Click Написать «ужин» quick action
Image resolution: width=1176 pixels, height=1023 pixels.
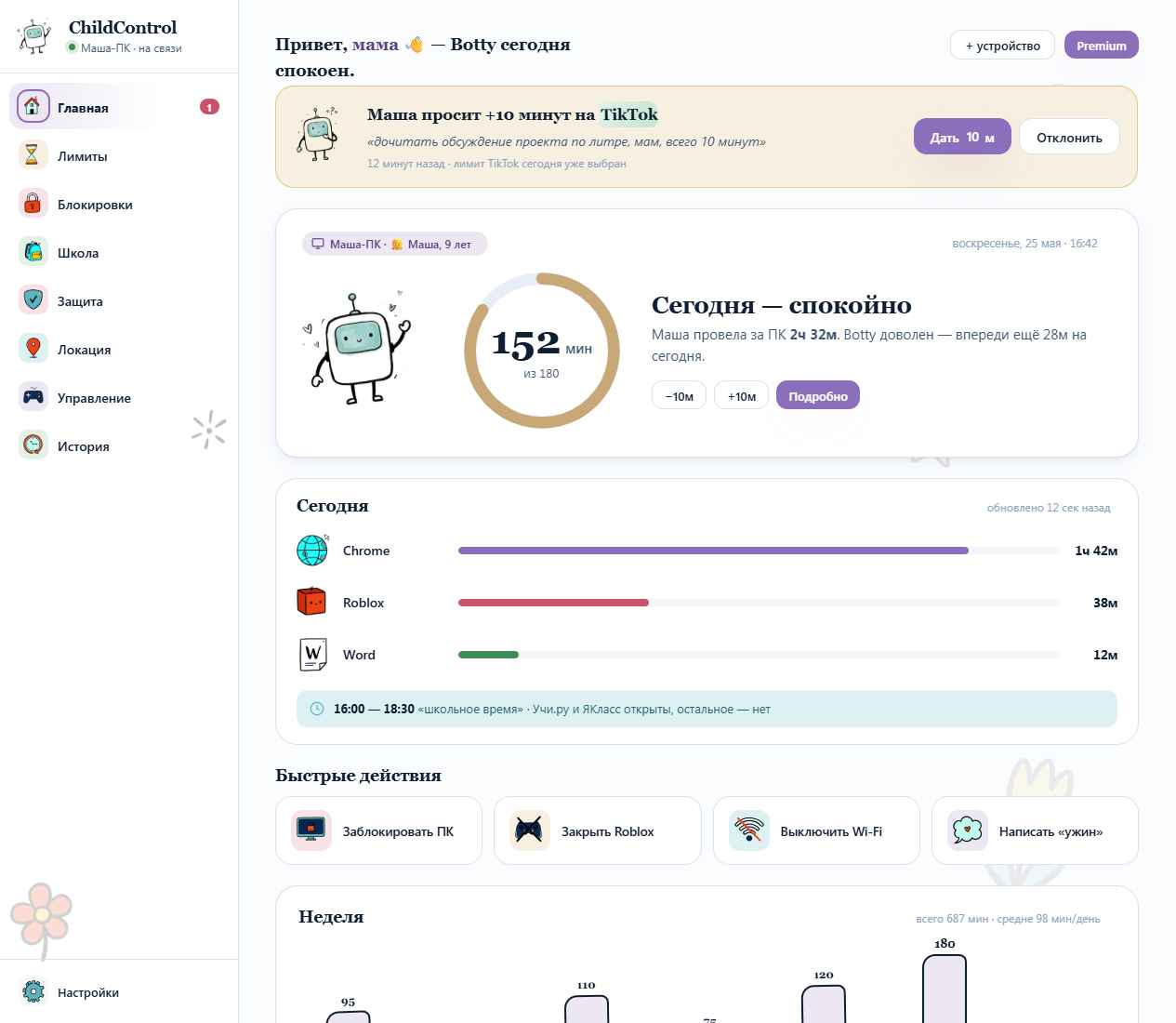pyautogui.click(x=1035, y=830)
